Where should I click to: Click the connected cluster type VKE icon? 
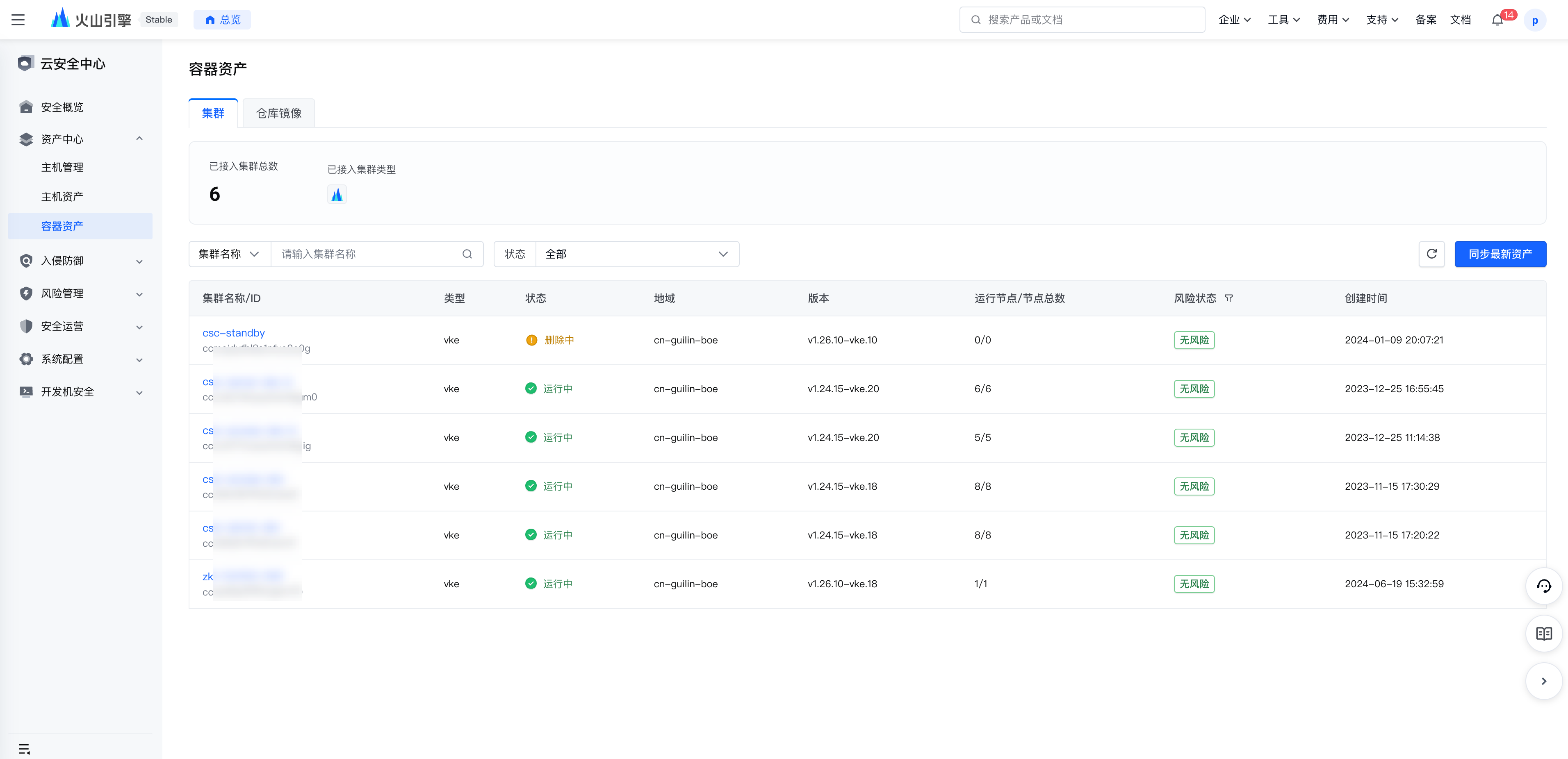pyautogui.click(x=337, y=195)
